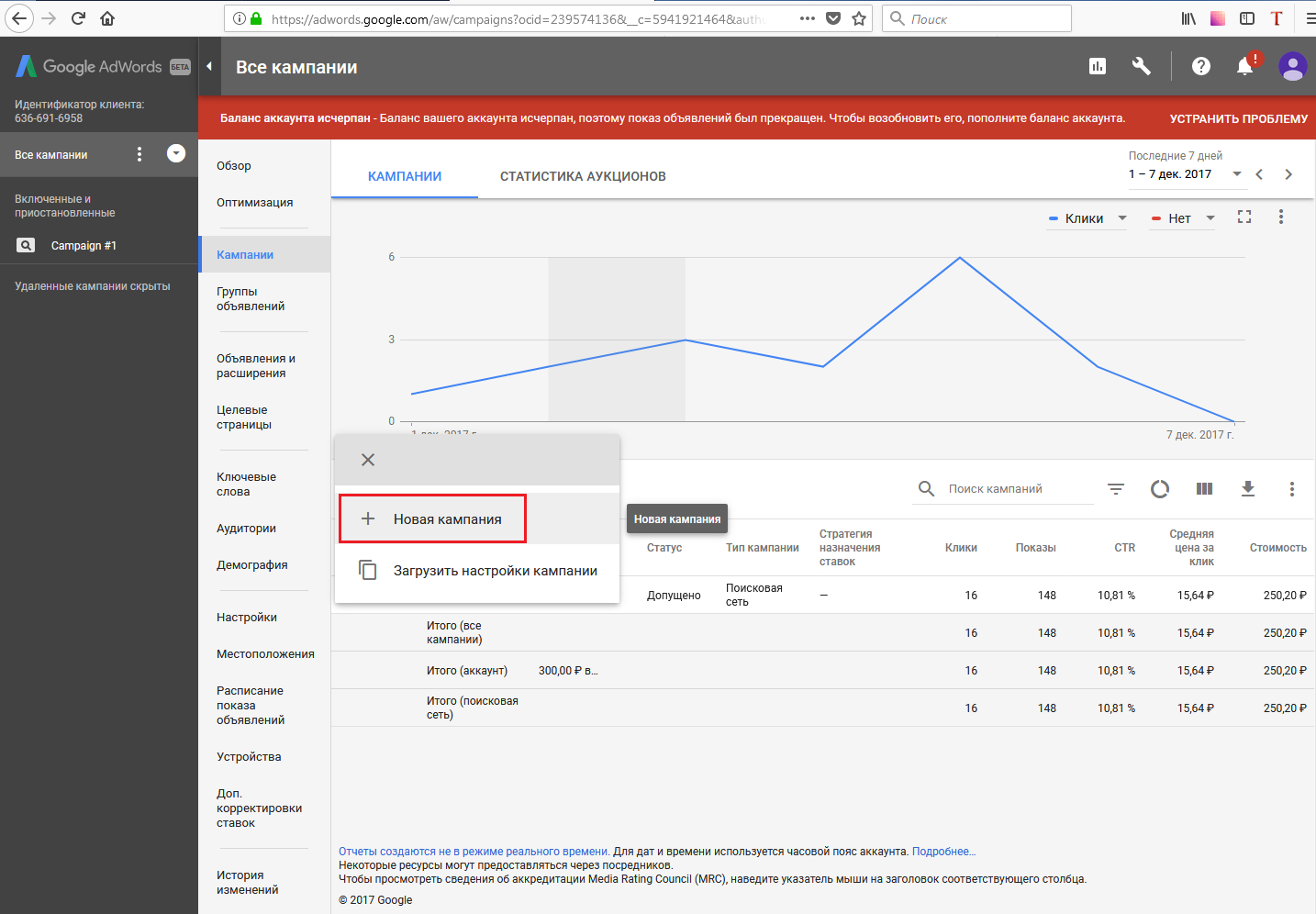Screen dimensions: 1316x914
Task: Open Местоположения page
Action: [265, 654]
